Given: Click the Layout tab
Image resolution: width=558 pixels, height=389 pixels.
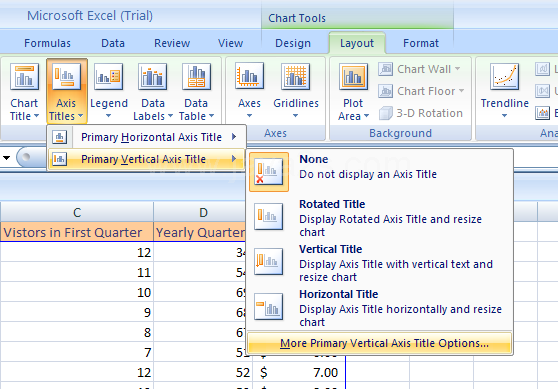Looking at the screenshot, I should click(357, 43).
